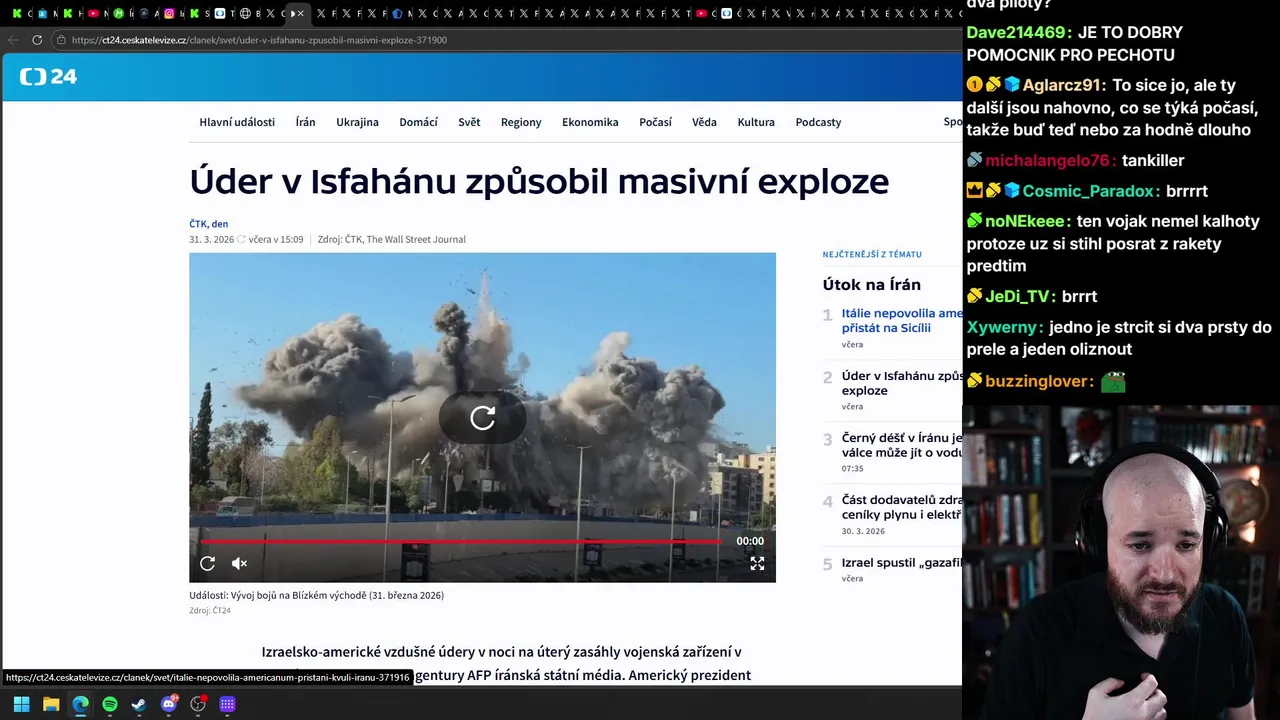
Task: Click the video caption 'Události: Vývoj bojů'
Action: pos(316,595)
